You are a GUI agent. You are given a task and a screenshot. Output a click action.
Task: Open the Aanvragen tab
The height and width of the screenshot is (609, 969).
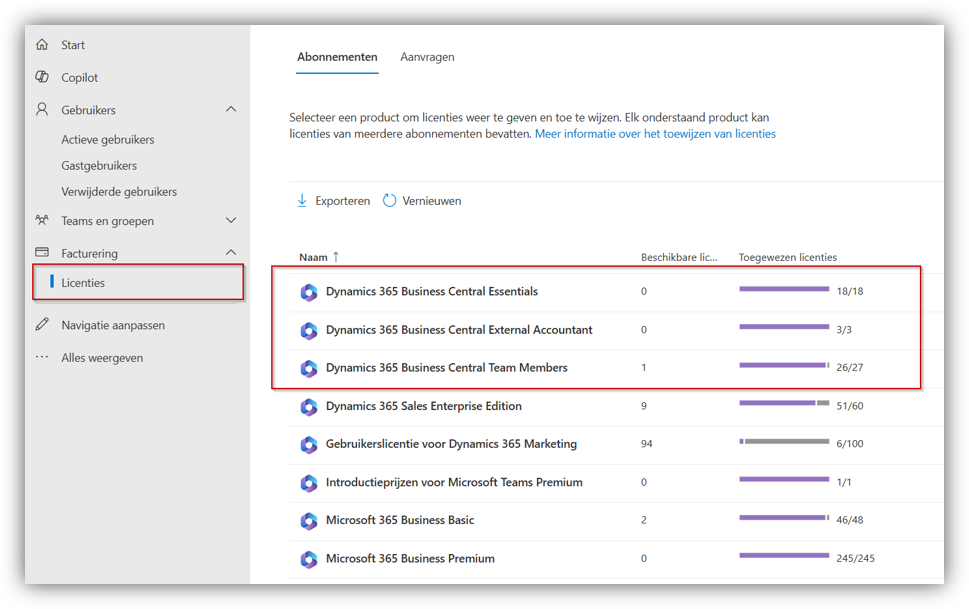click(x=427, y=57)
